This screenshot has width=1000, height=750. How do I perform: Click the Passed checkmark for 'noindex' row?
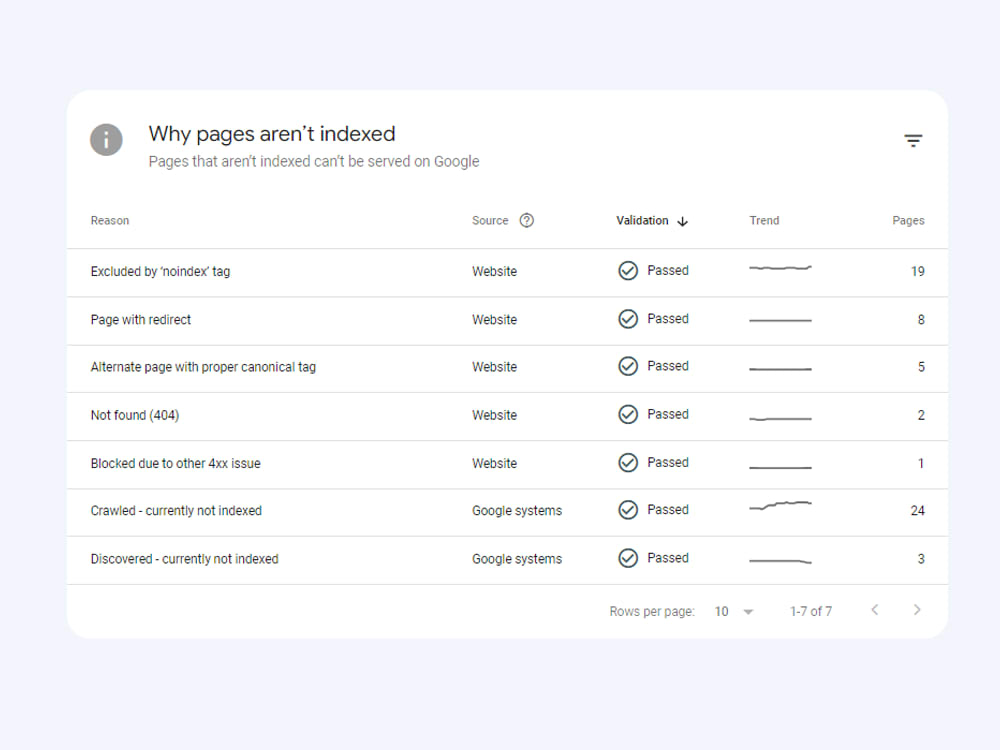[x=628, y=270]
